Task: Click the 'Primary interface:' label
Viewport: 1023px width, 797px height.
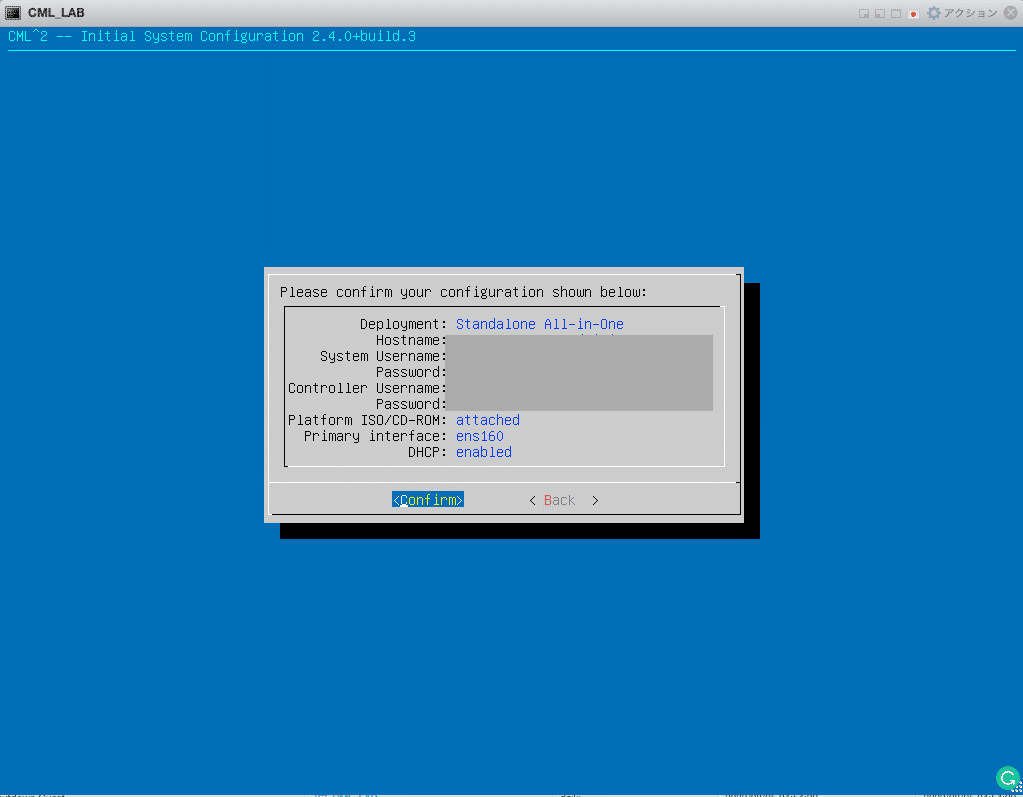Action: [375, 436]
